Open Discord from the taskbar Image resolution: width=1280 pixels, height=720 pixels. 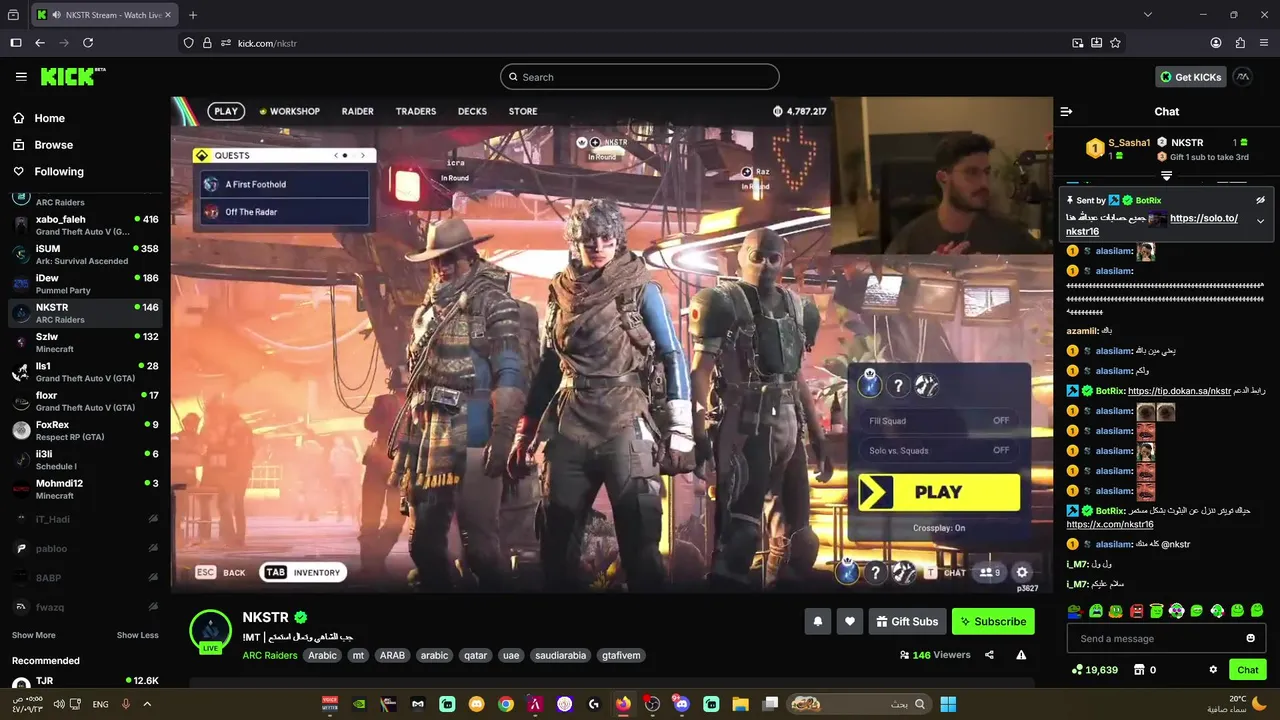(682, 704)
